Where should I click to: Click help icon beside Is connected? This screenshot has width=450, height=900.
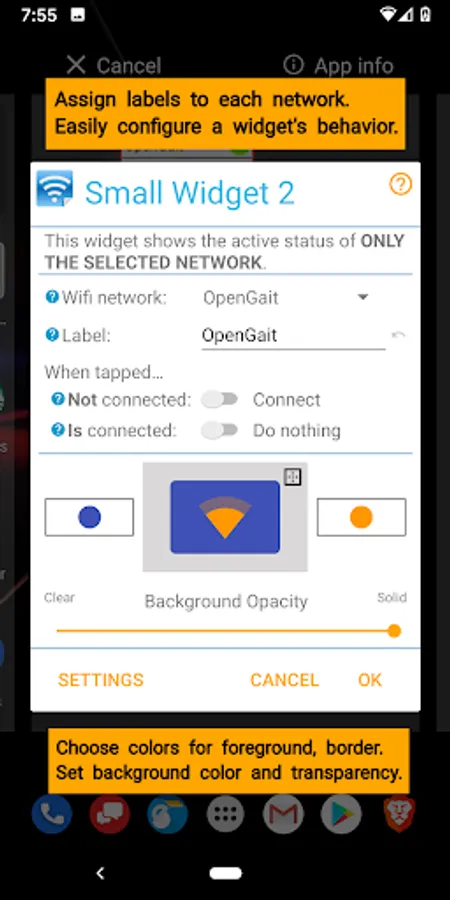point(58,430)
